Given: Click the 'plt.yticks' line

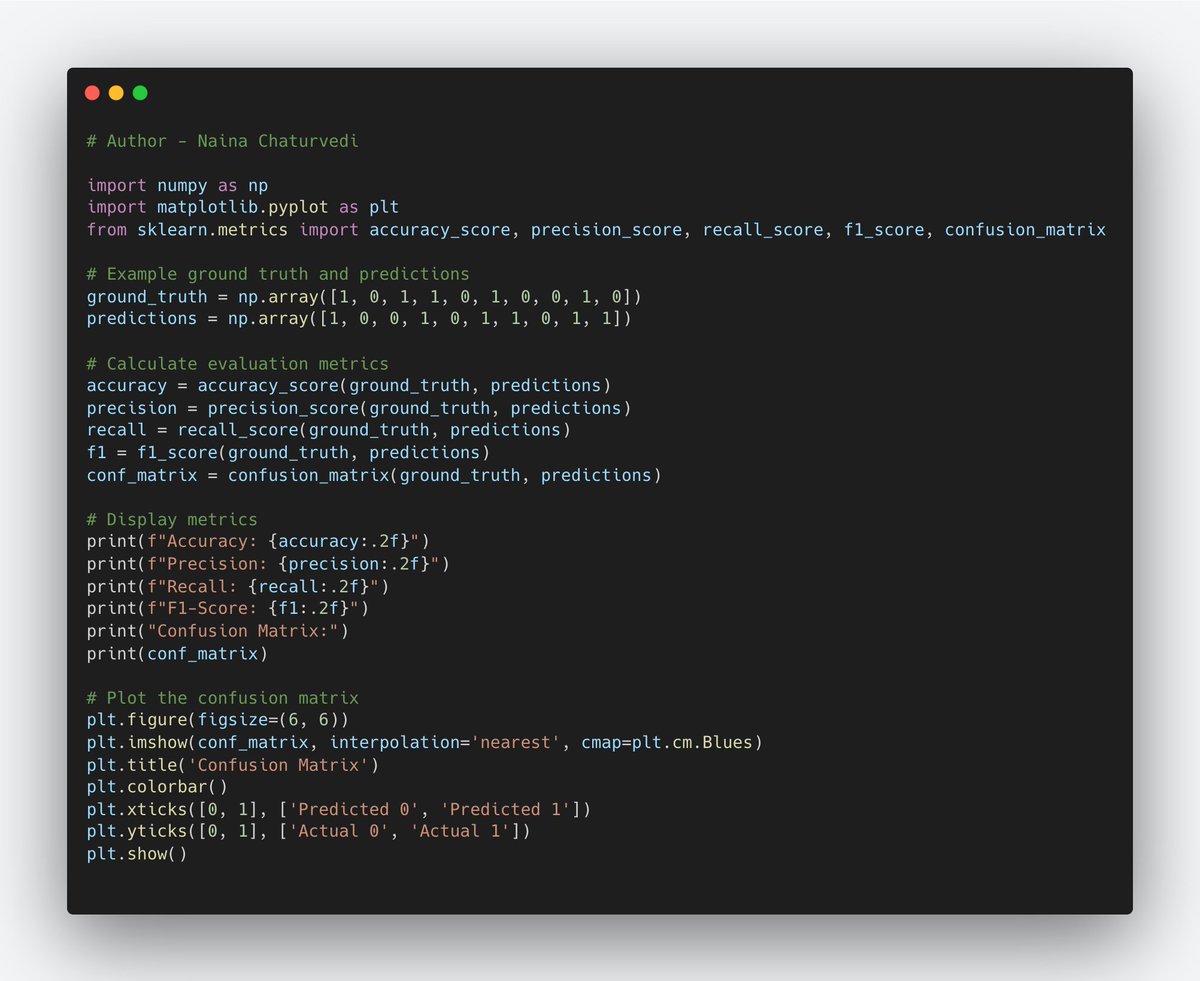Looking at the screenshot, I should coord(309,832).
